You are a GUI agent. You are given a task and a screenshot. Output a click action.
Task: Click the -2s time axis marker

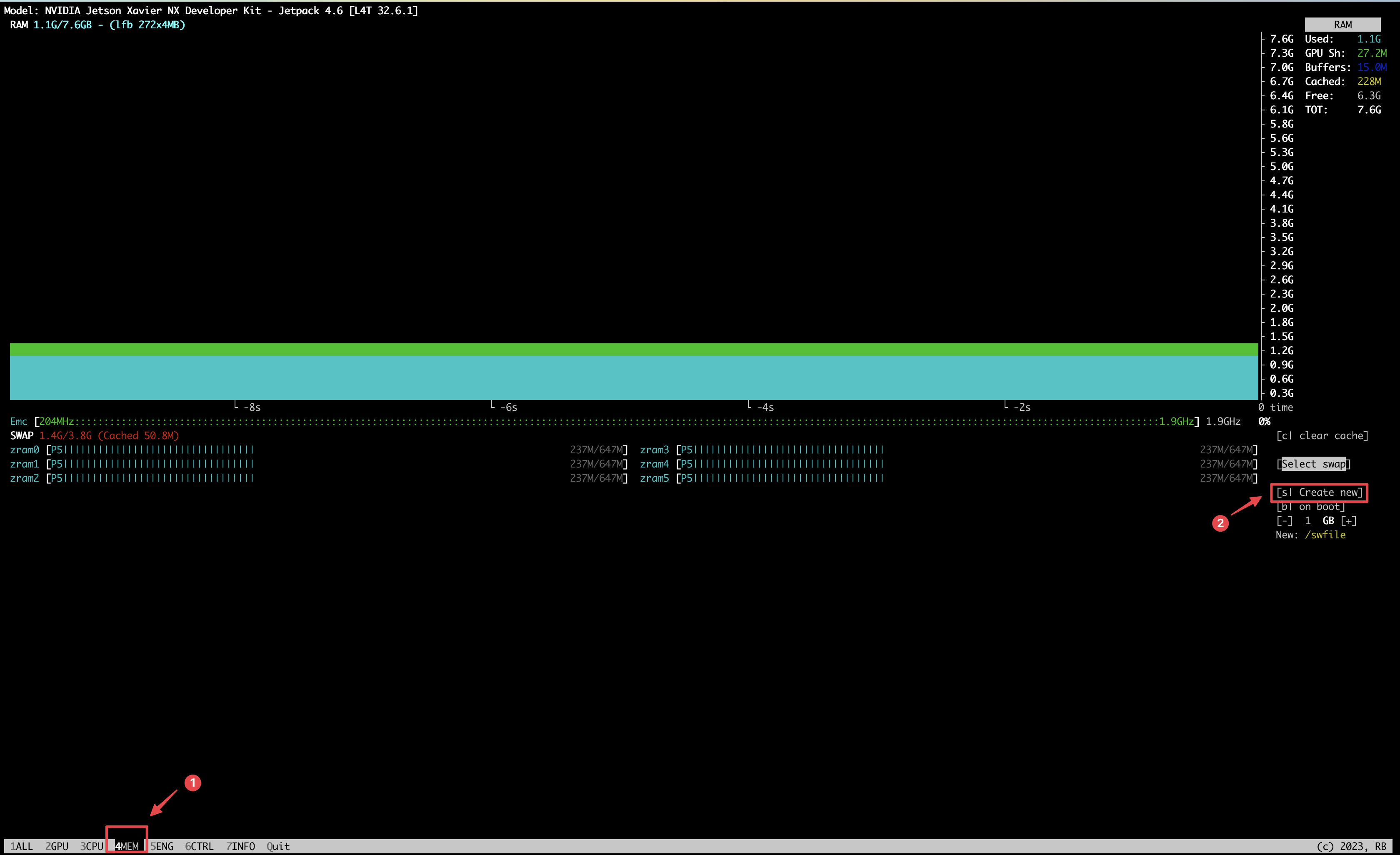1022,407
